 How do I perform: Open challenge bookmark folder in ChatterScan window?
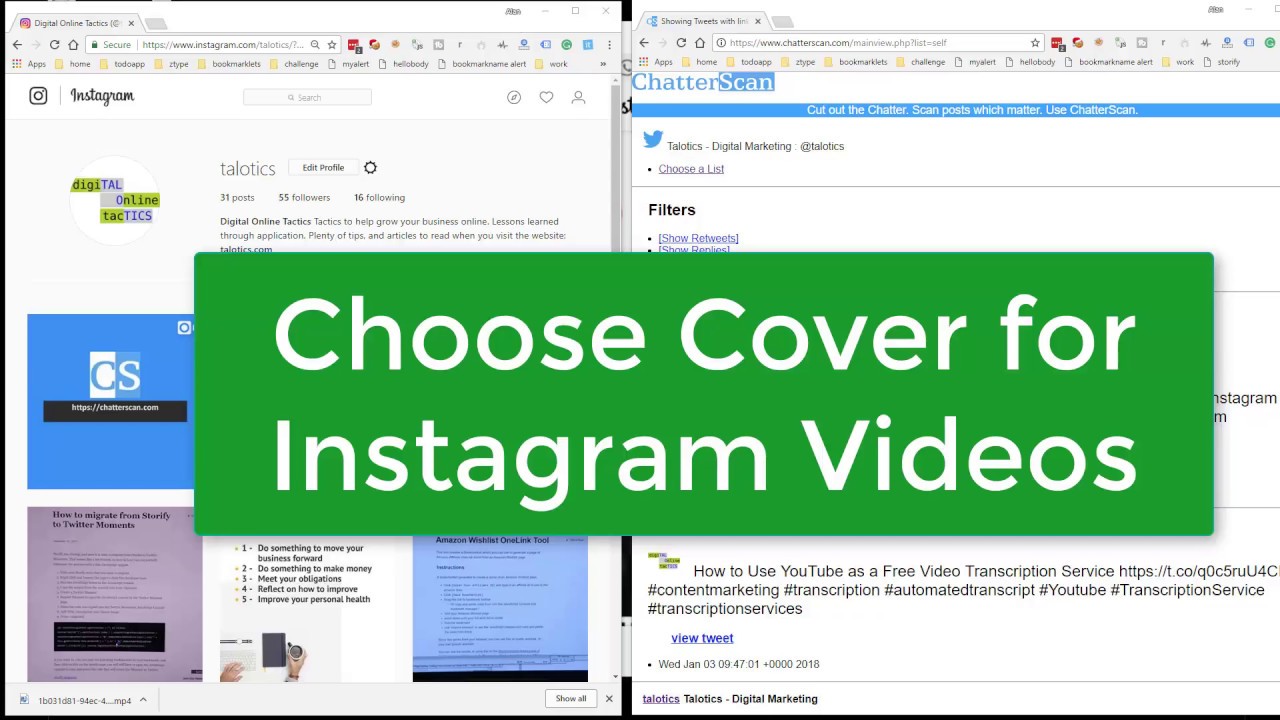tap(920, 62)
